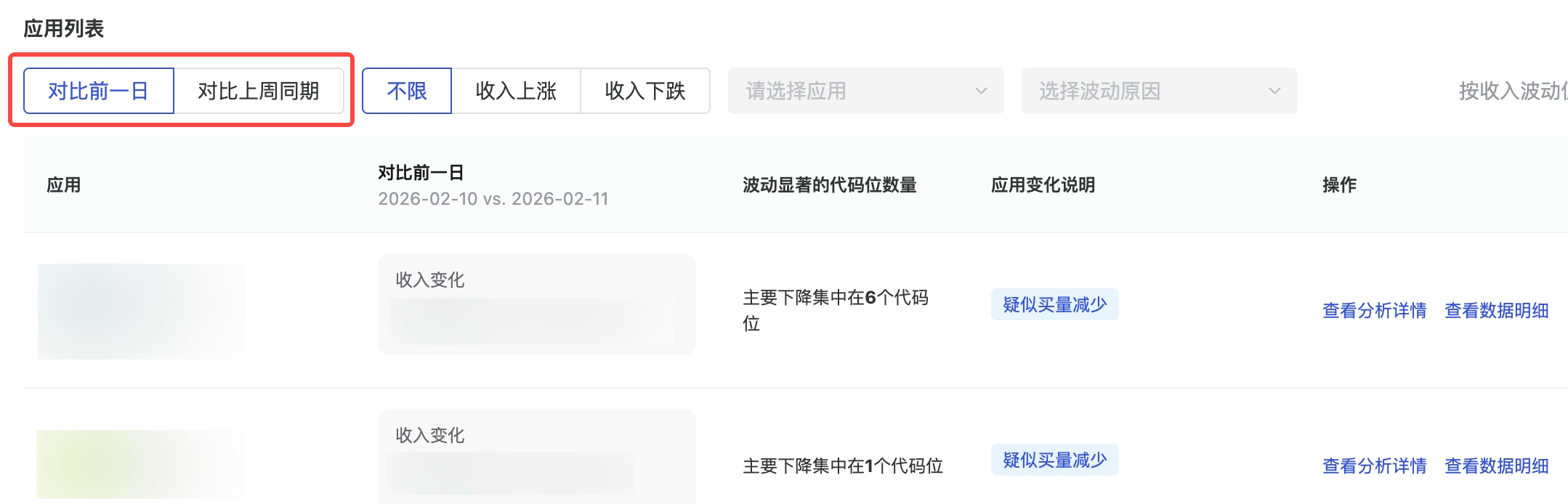Click the 波动显著的代码位数量 column header

829,185
